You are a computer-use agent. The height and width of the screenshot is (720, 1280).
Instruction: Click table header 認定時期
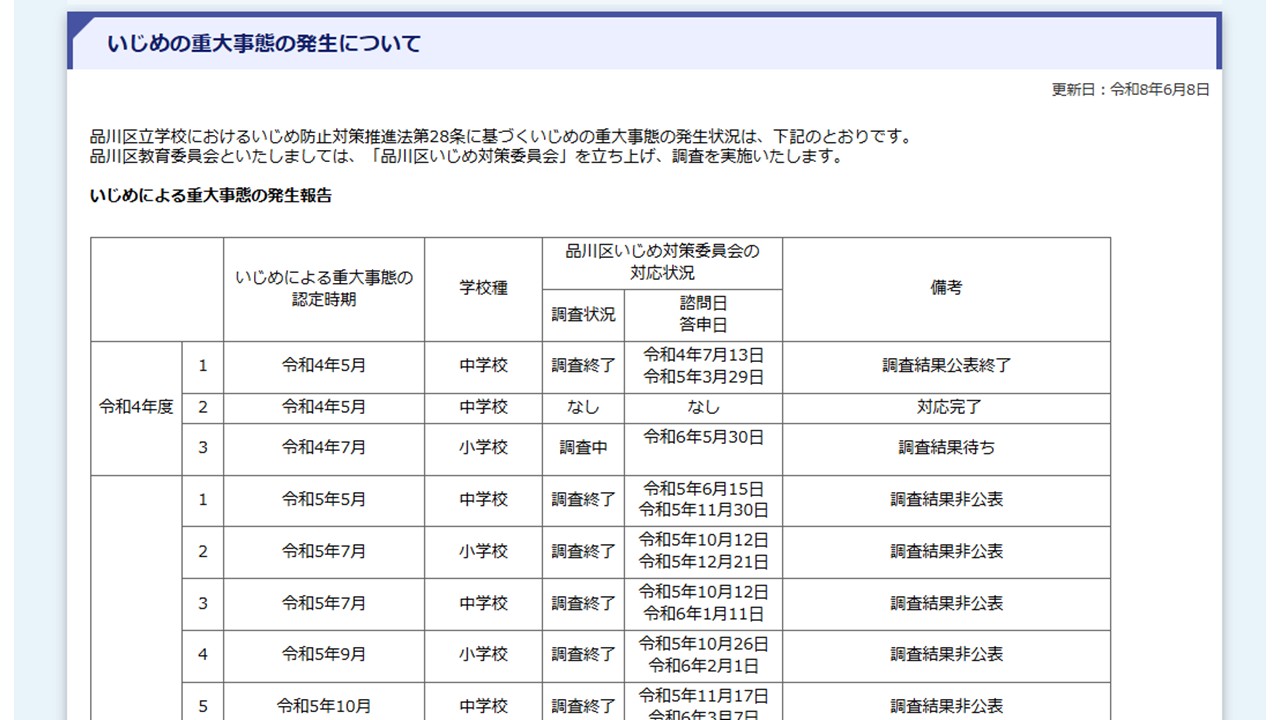(324, 289)
